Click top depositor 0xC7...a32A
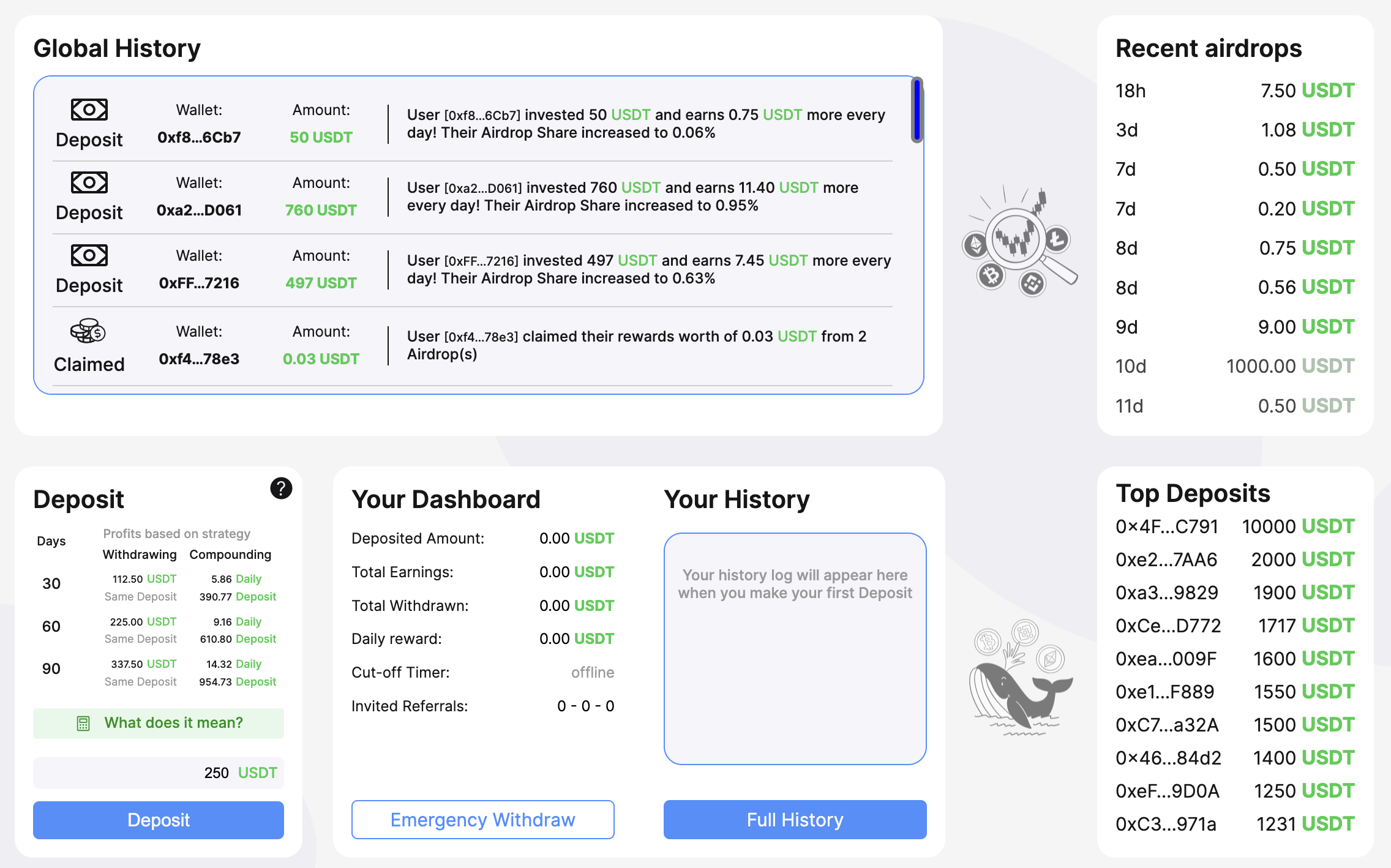 [x=1167, y=725]
